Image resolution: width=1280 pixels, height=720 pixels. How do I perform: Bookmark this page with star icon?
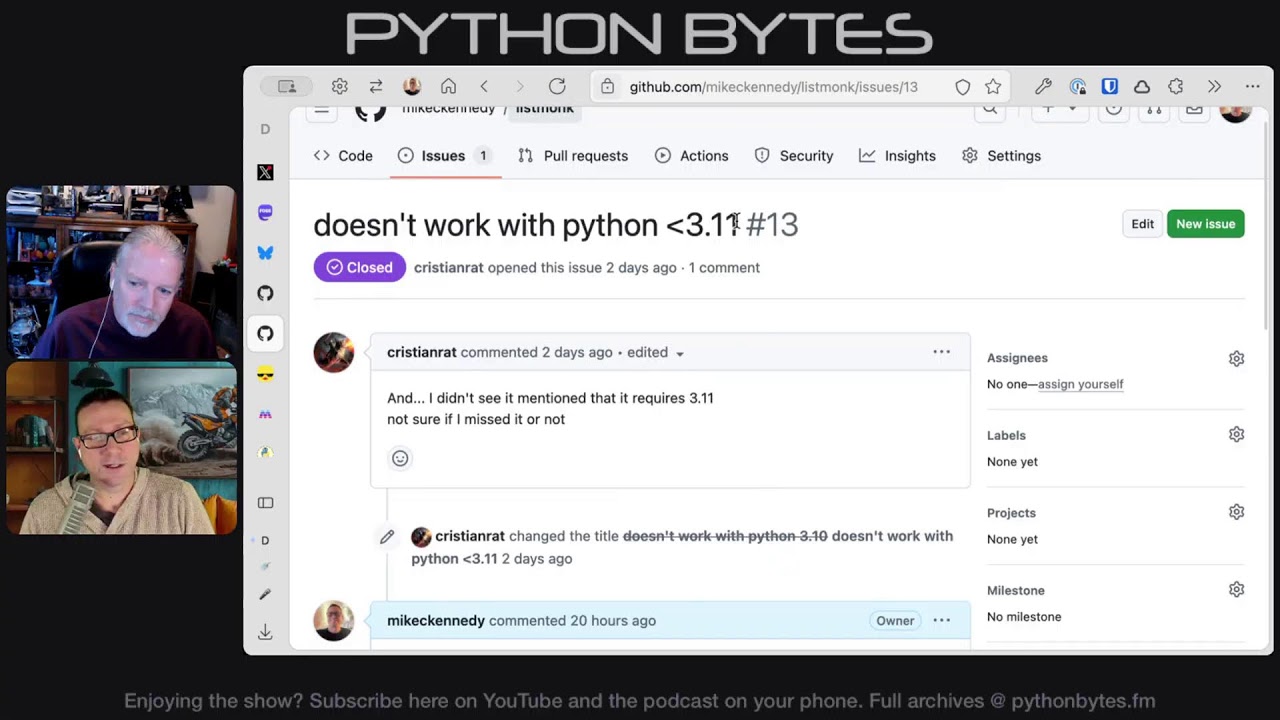pos(993,87)
